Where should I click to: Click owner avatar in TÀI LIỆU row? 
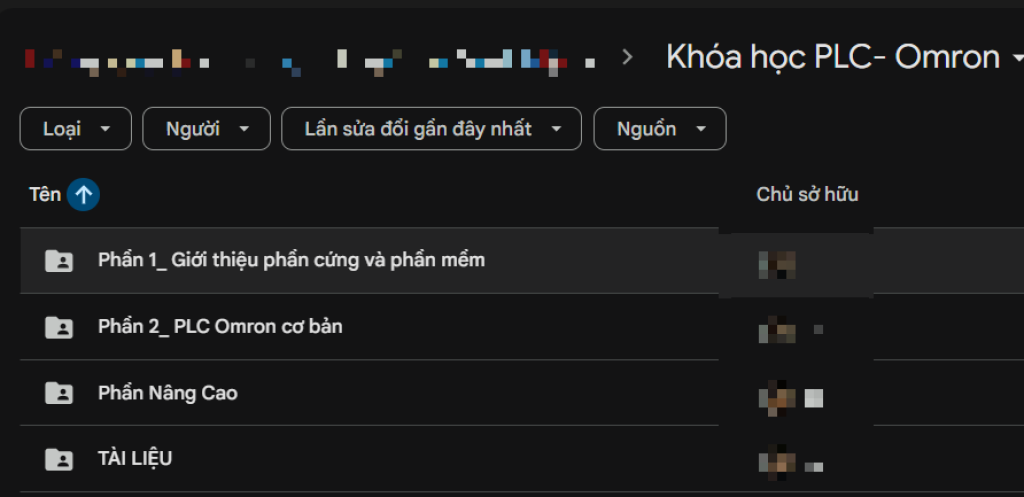777,462
